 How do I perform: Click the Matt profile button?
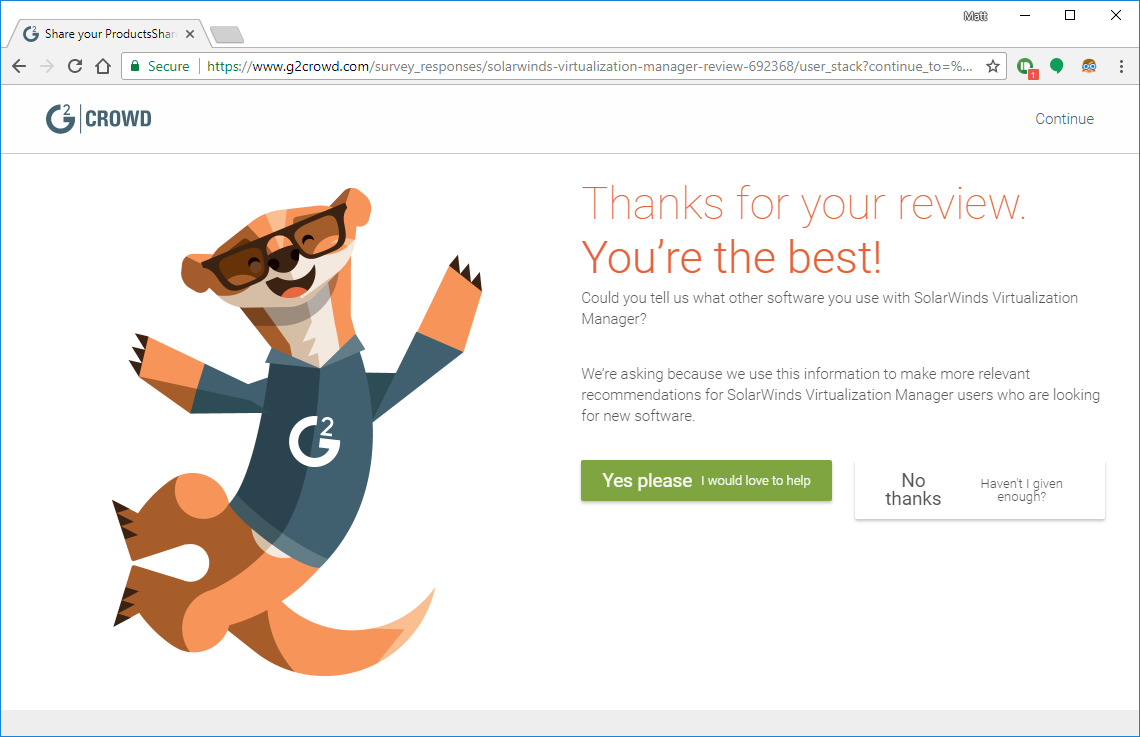pos(975,16)
